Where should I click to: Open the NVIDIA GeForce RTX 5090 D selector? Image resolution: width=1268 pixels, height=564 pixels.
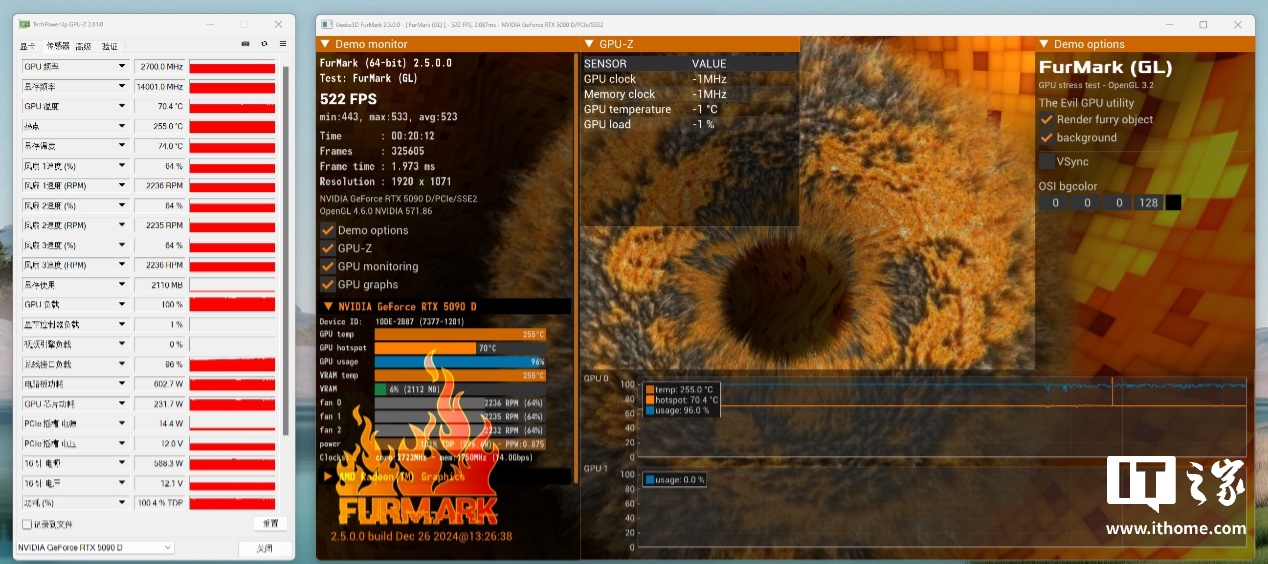point(96,547)
